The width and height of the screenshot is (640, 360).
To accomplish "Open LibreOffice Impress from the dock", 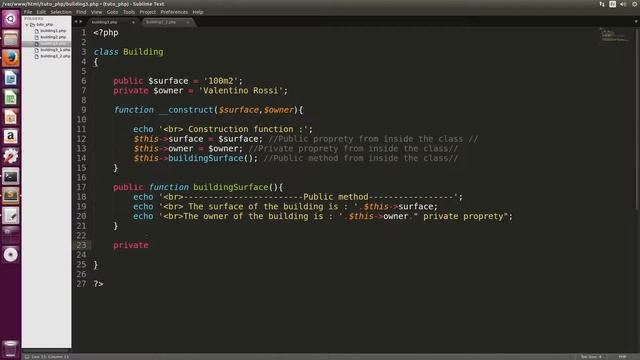I will click(x=11, y=117).
